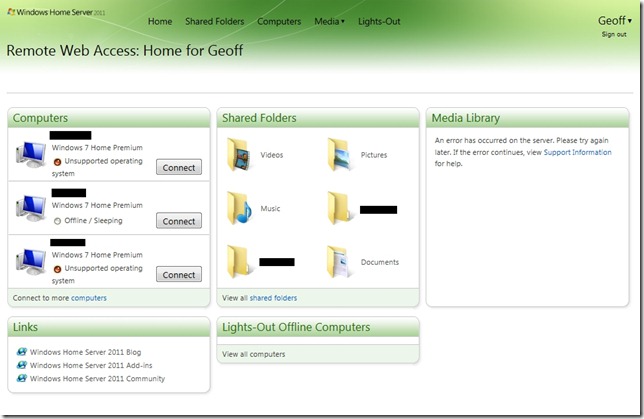Connect to the first listed computer

click(x=179, y=167)
